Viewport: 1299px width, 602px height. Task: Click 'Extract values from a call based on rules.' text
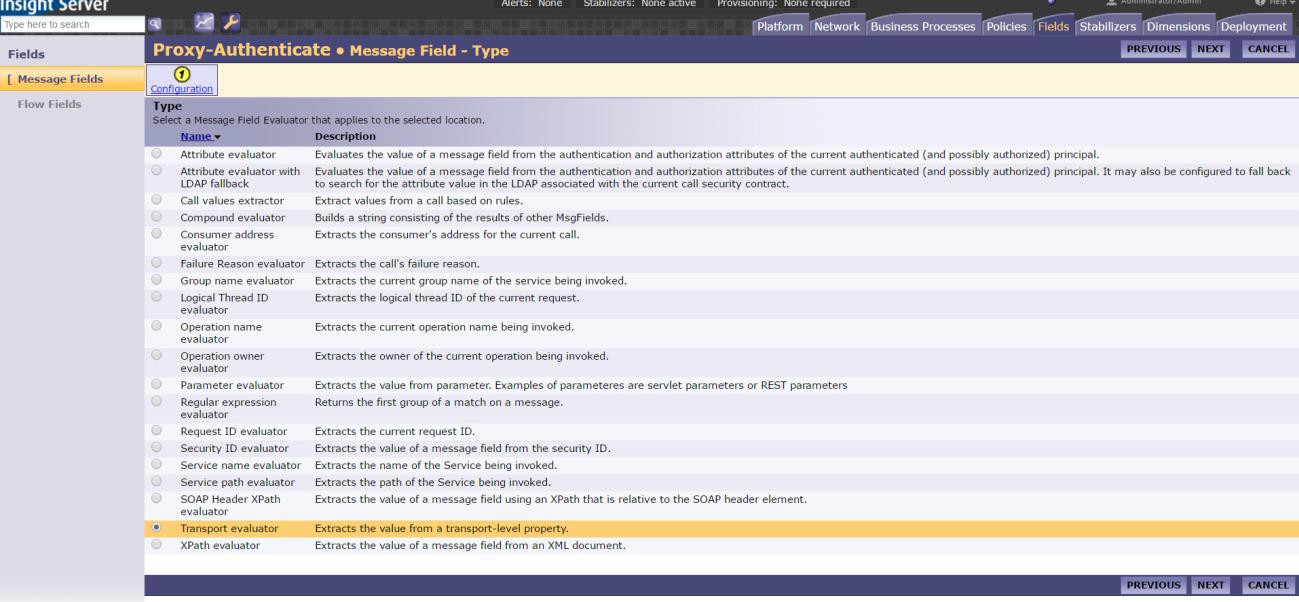(x=420, y=202)
